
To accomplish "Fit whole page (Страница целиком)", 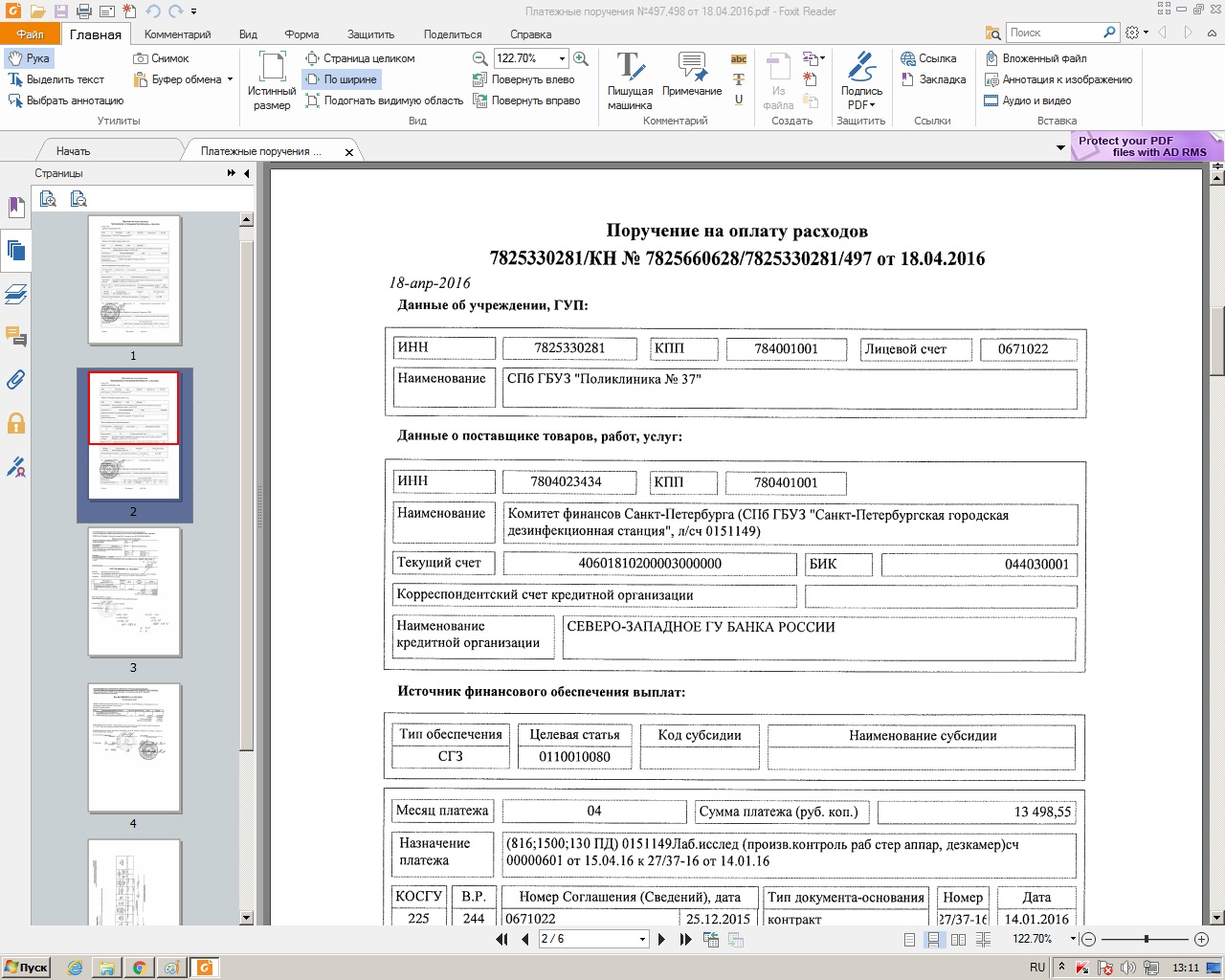I will 360,58.
